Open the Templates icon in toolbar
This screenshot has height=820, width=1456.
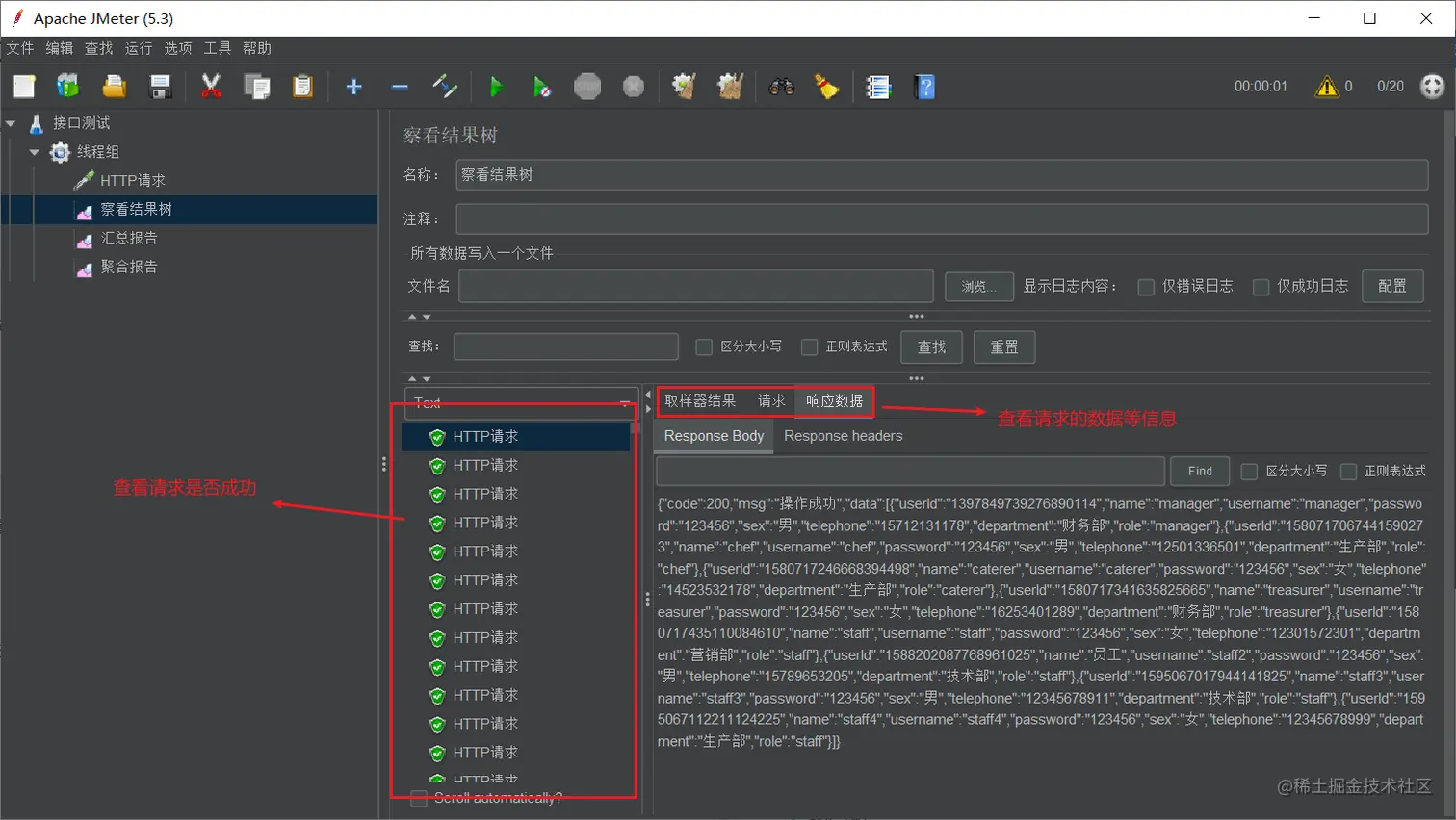click(67, 87)
